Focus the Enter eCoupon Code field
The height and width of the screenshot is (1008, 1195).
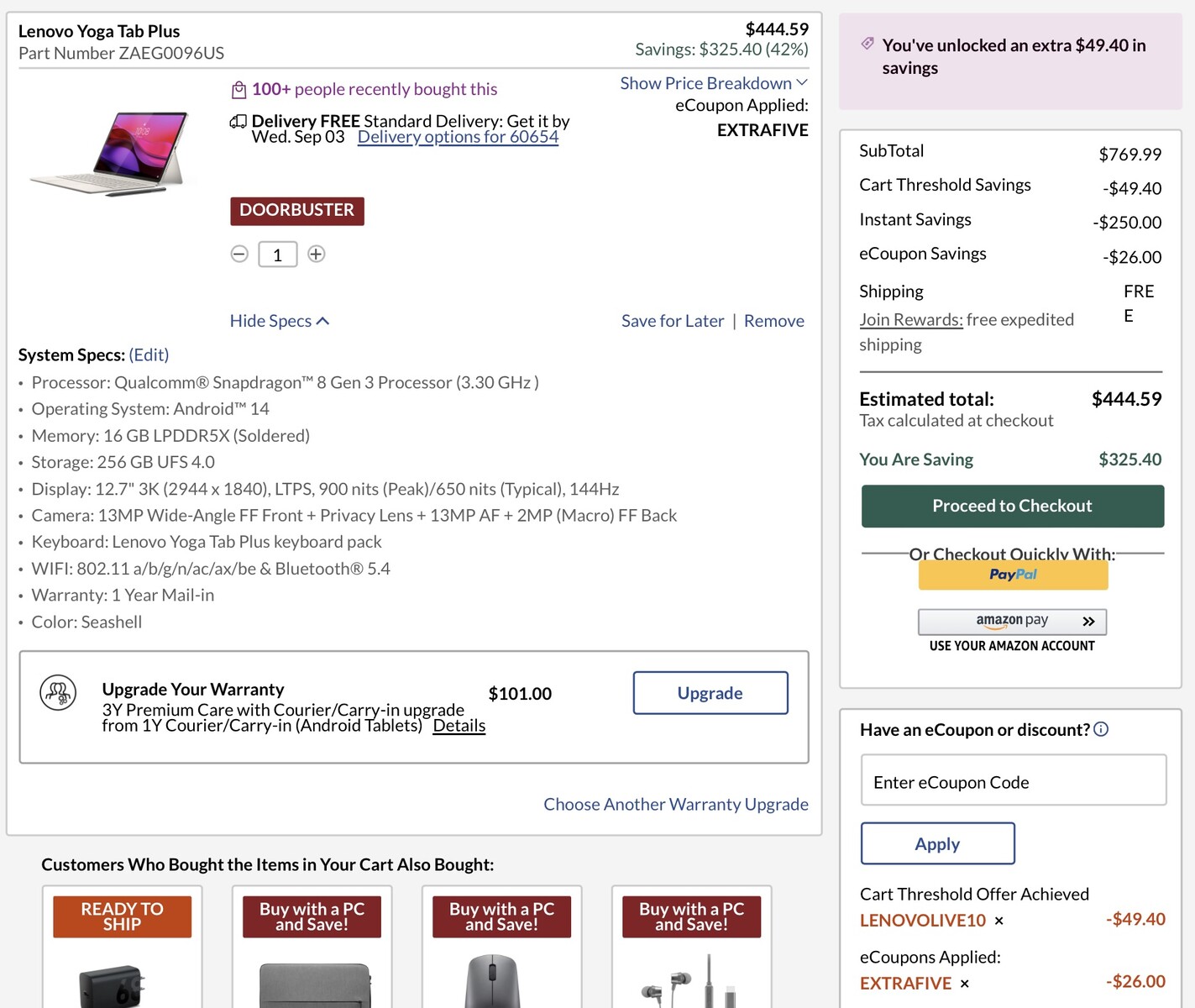point(1014,782)
